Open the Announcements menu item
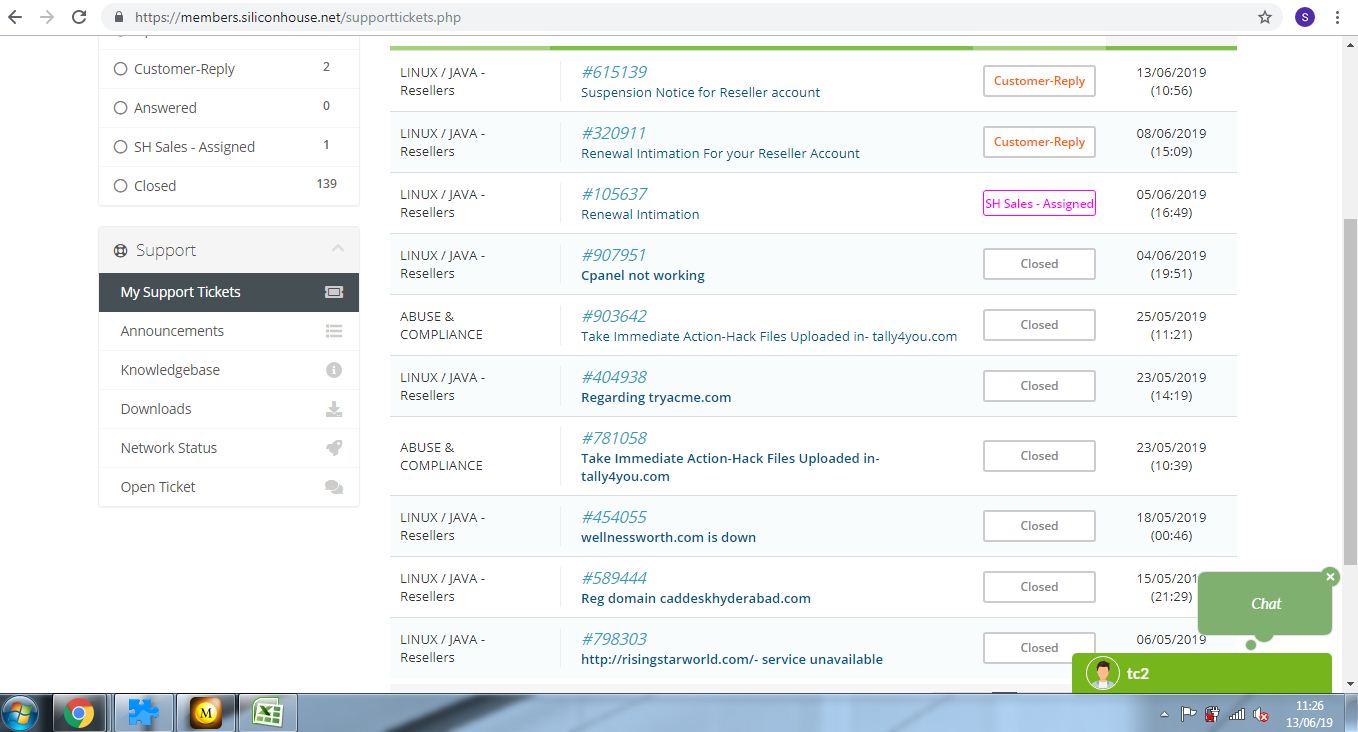 [x=172, y=331]
